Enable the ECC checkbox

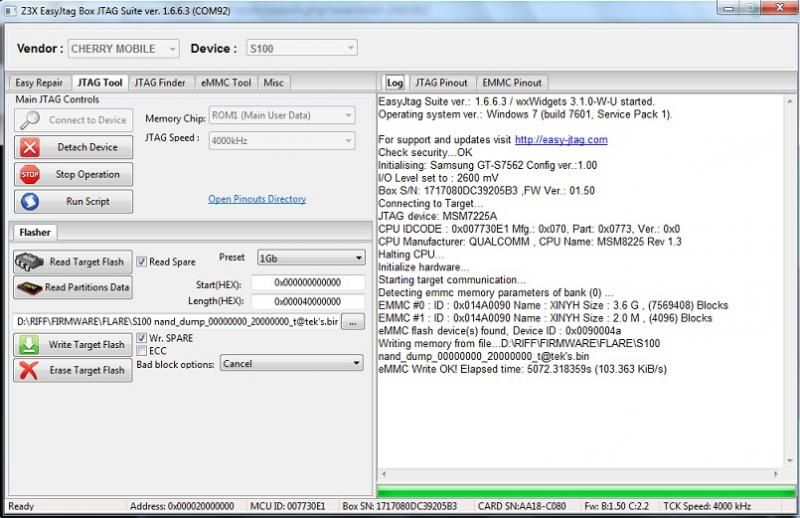(142, 351)
